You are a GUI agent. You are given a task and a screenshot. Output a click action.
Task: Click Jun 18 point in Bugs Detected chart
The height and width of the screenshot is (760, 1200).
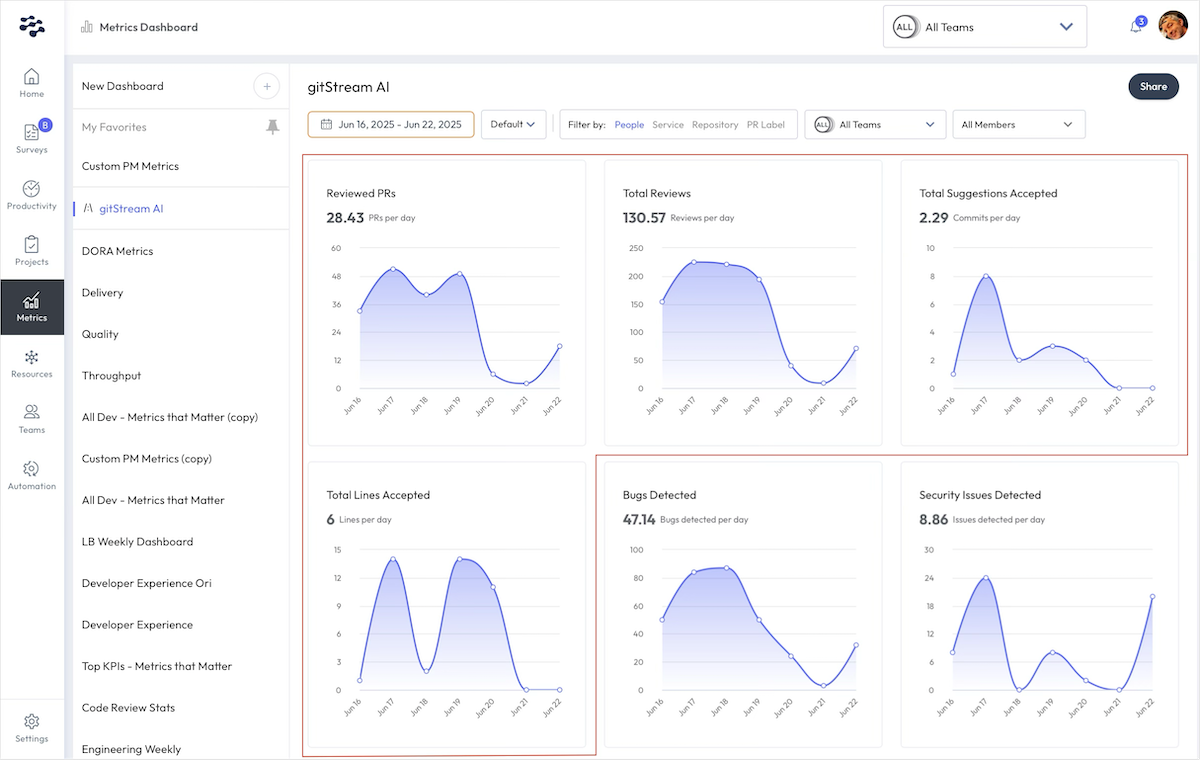click(x=727, y=568)
